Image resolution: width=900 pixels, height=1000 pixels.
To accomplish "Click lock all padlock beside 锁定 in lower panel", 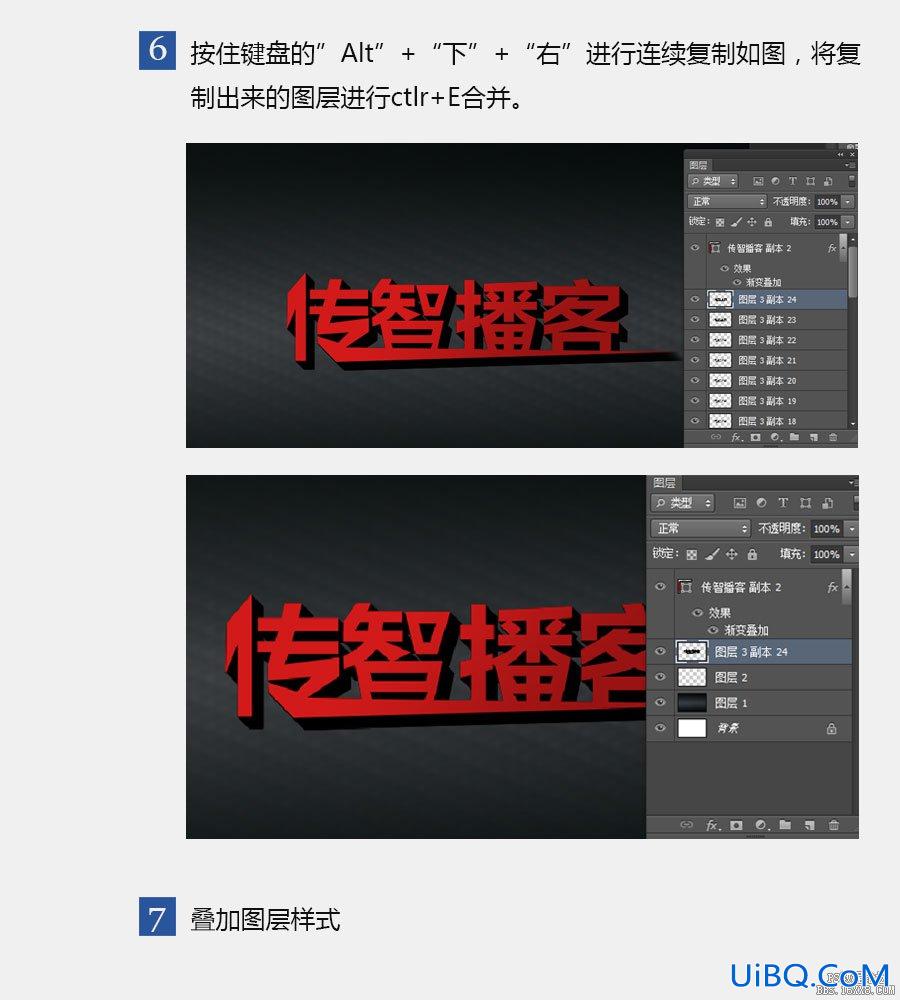I will 752,554.
